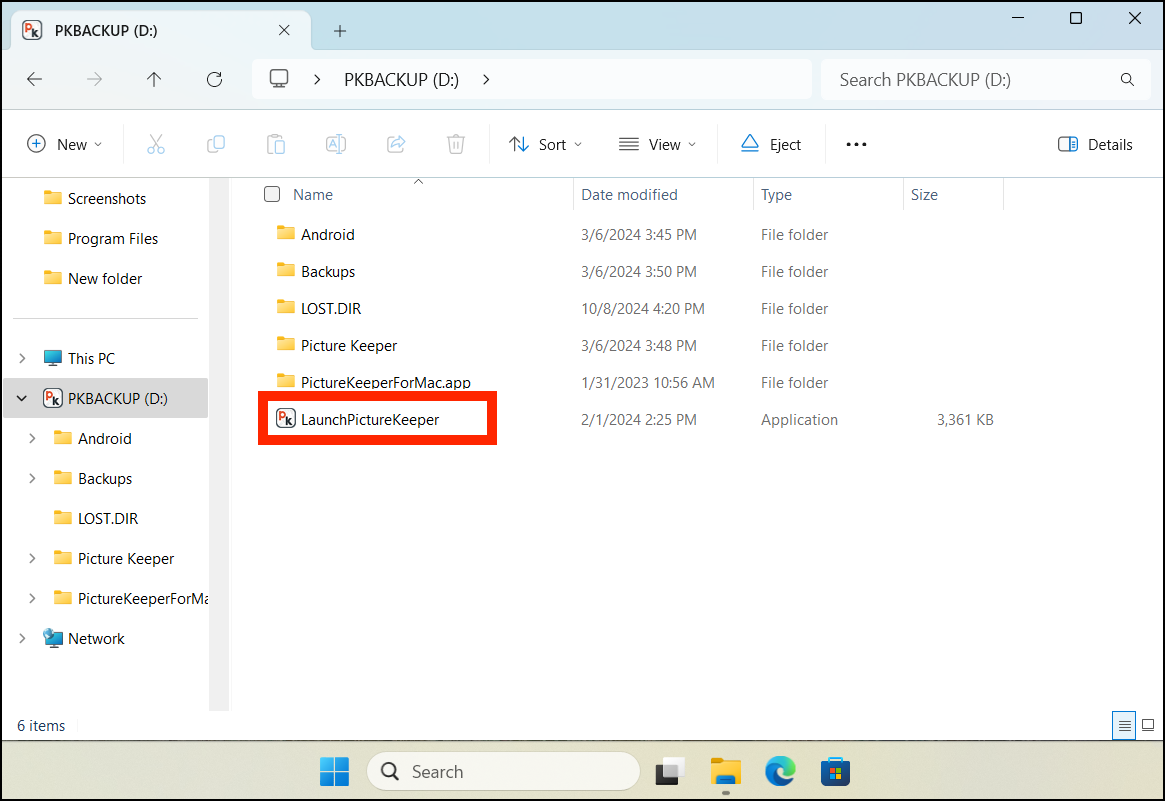The height and width of the screenshot is (801, 1165).
Task: Click the taskbar Search box
Action: pos(503,771)
